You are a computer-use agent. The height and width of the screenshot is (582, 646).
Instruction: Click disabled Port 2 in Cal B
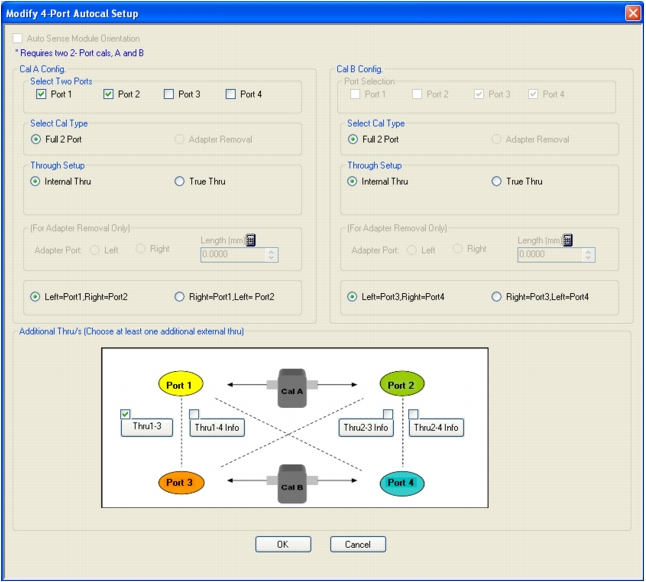tap(417, 94)
